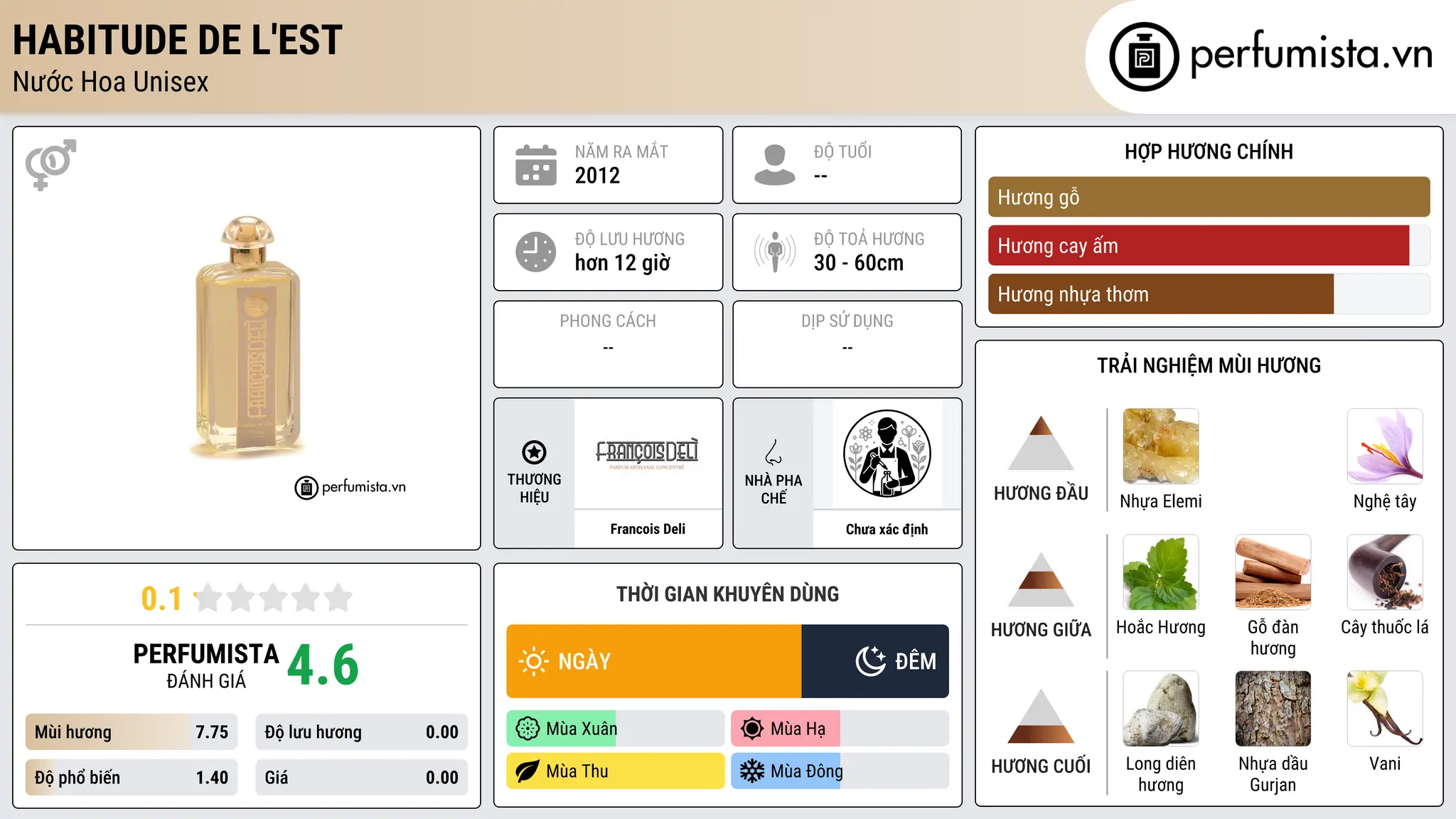Click the Dịp sử dụng heading
The width and height of the screenshot is (1456, 819).
click(x=847, y=321)
